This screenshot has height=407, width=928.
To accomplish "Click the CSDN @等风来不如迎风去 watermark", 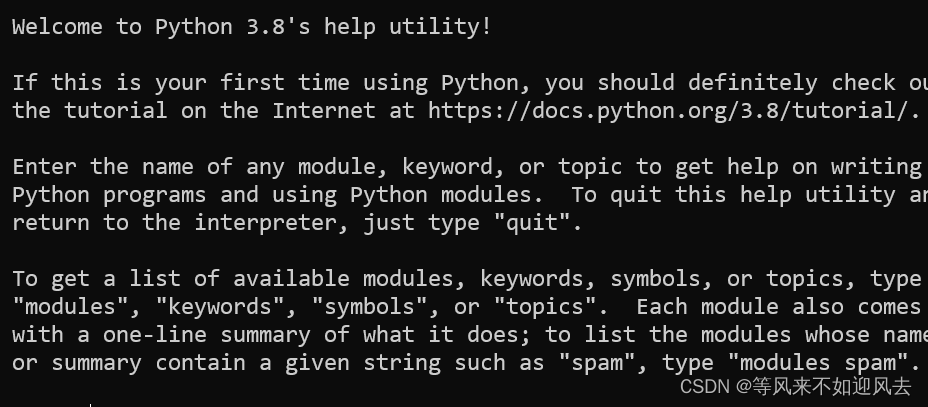I will click(795, 387).
